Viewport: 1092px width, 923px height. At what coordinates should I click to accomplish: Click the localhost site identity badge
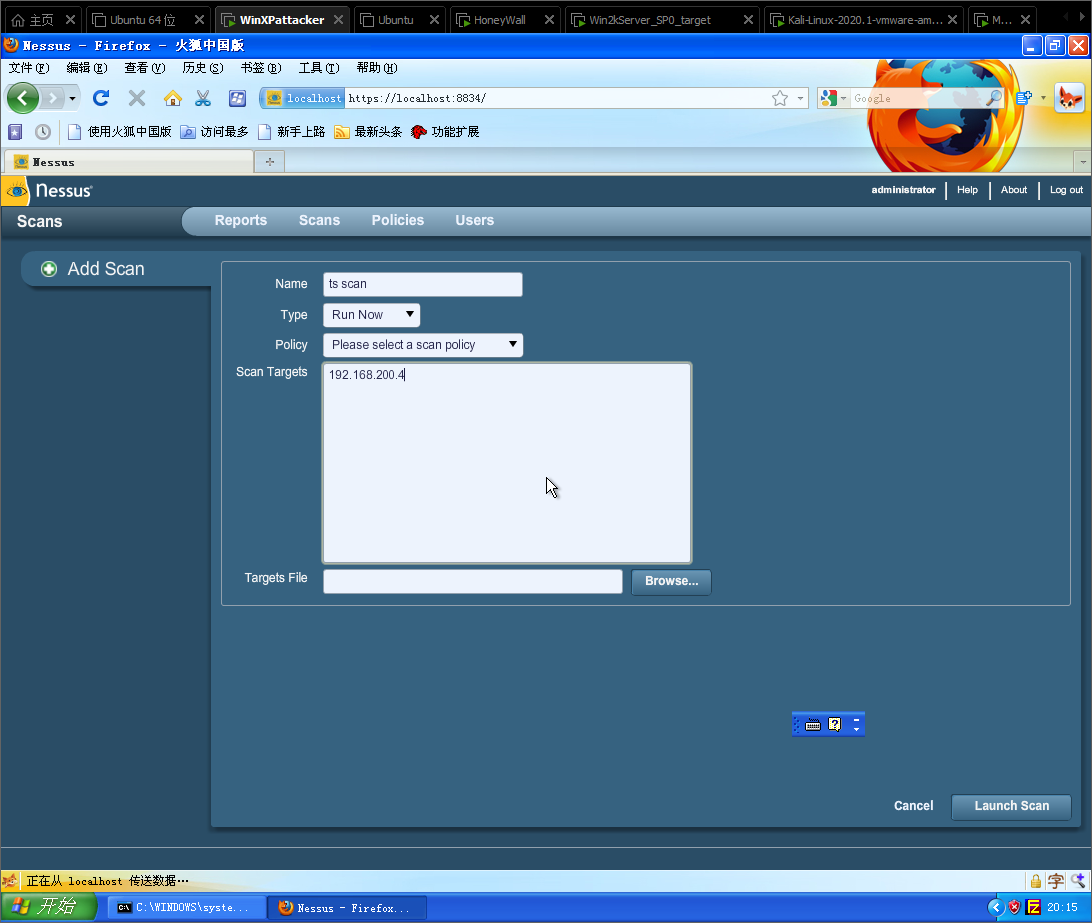coord(304,98)
